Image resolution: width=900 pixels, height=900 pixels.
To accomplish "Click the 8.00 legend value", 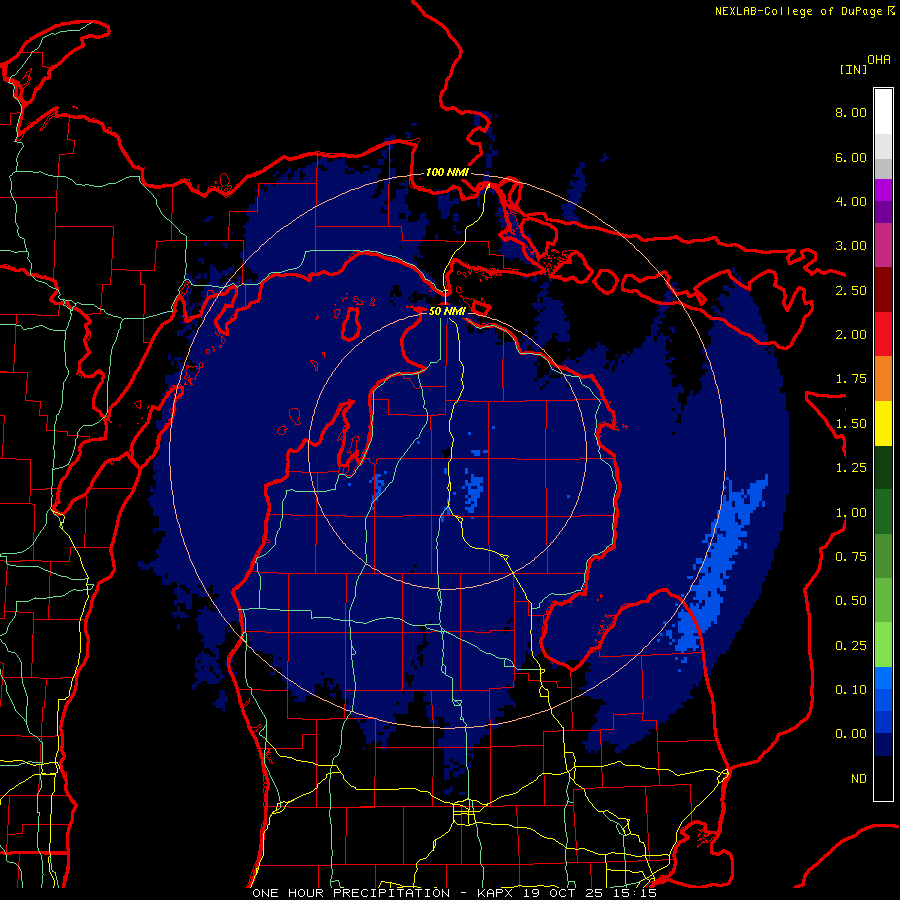I will tap(851, 112).
